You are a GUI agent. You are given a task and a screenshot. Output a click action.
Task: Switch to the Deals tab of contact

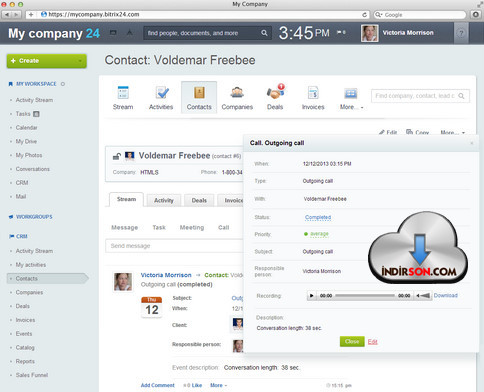click(199, 200)
